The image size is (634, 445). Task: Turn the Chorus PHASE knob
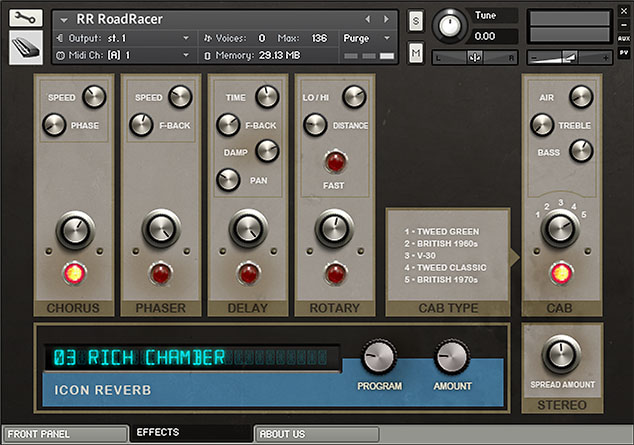(54, 125)
